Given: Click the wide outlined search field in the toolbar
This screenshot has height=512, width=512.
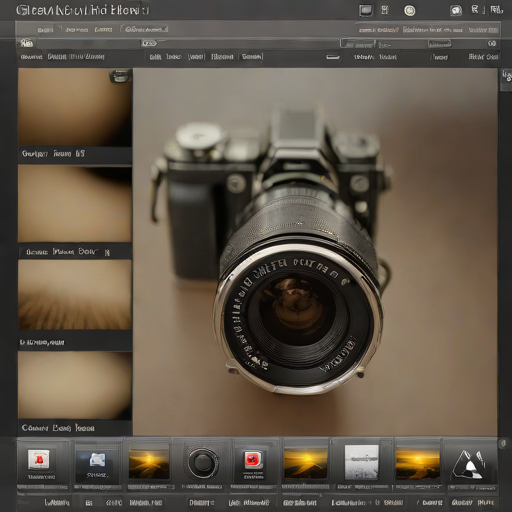Looking at the screenshot, I should click(358, 44).
